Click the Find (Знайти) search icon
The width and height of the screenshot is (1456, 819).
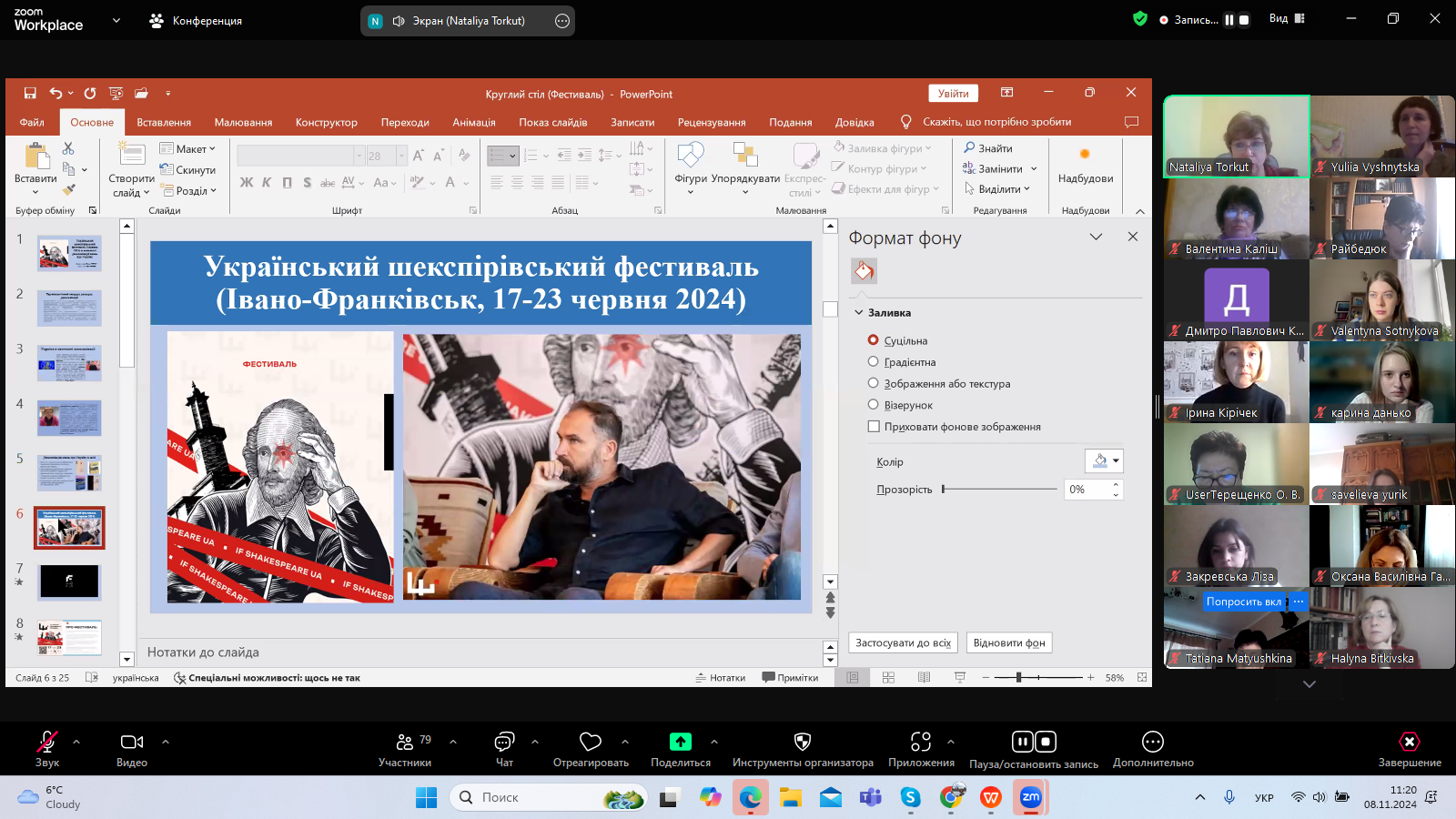pyautogui.click(x=970, y=147)
